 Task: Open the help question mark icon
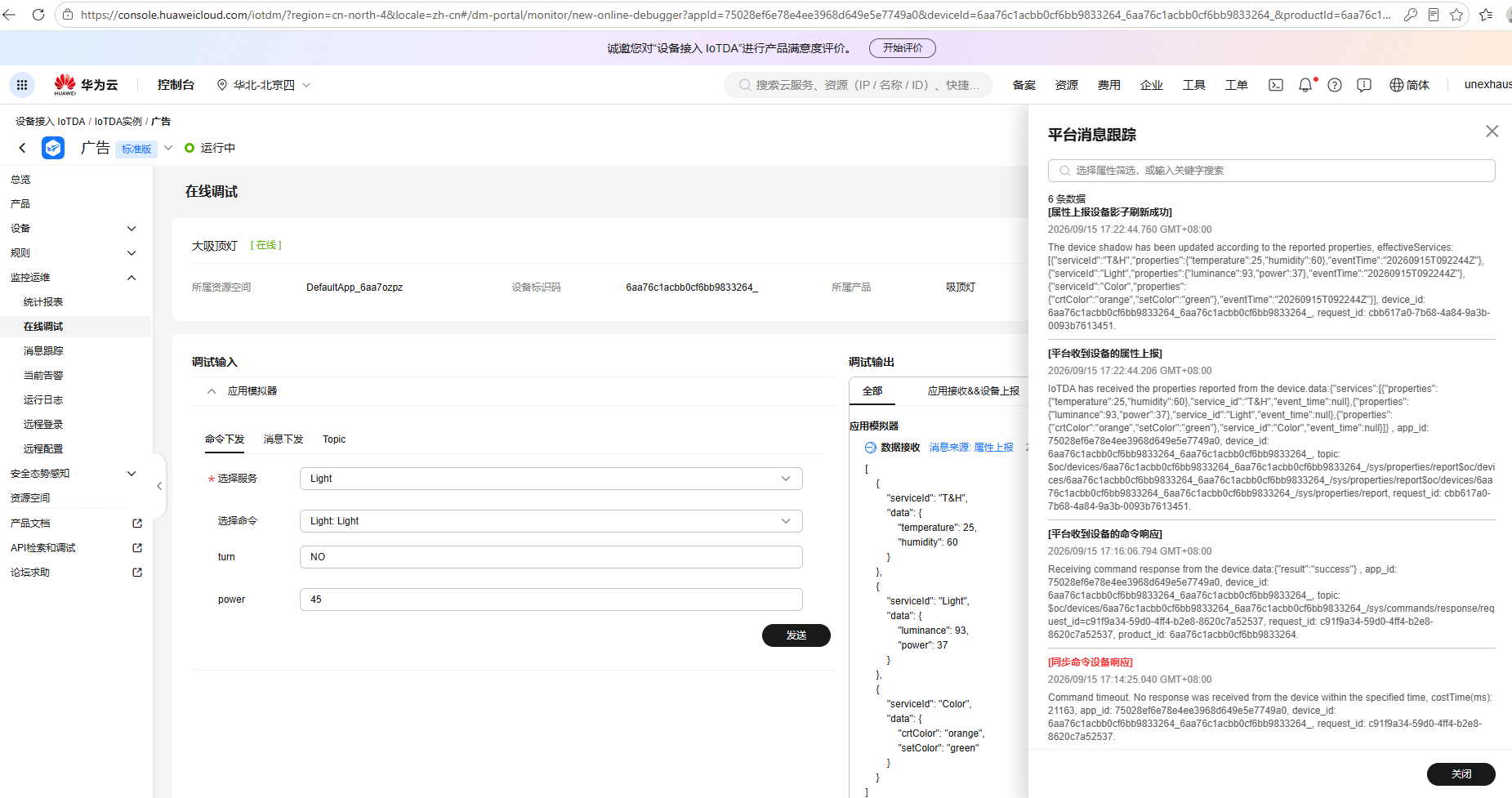tap(1335, 85)
